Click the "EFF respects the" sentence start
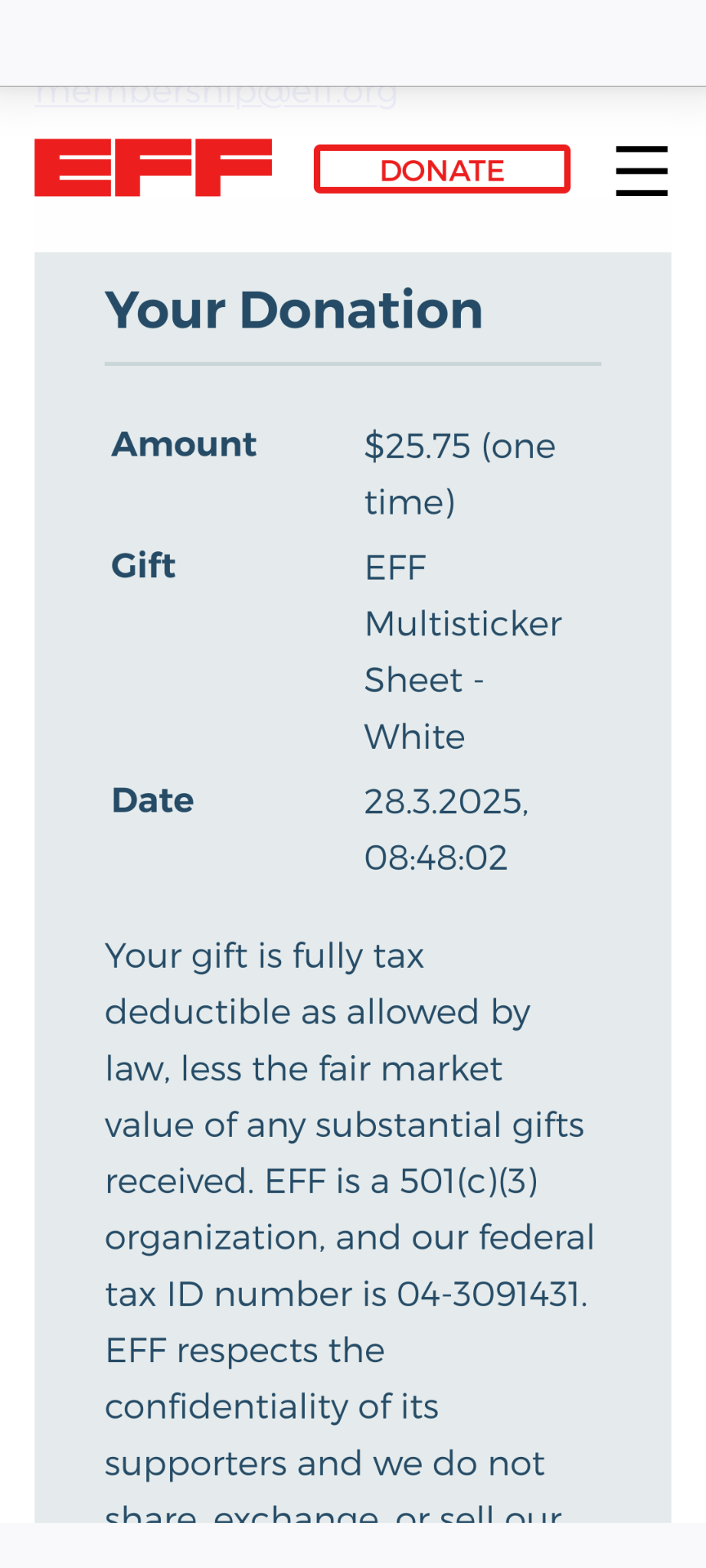The width and height of the screenshot is (706, 1568). click(245, 1351)
